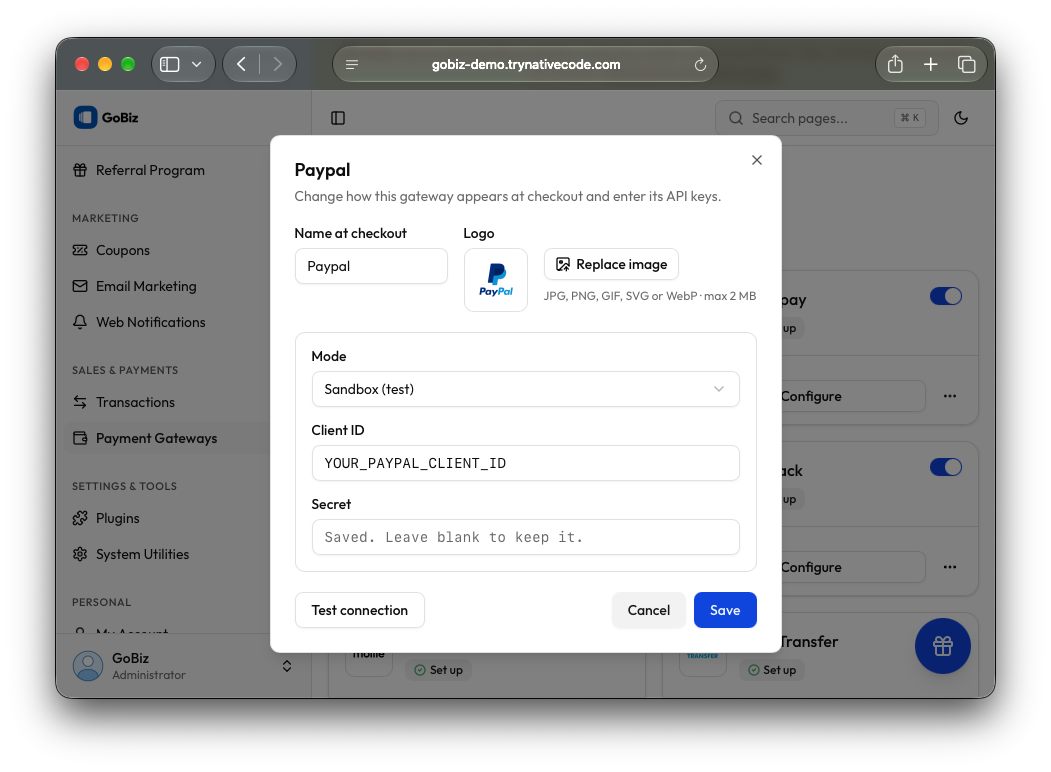Click the Referral Program gift icon
This screenshot has height=772, width=1051.
(x=80, y=170)
